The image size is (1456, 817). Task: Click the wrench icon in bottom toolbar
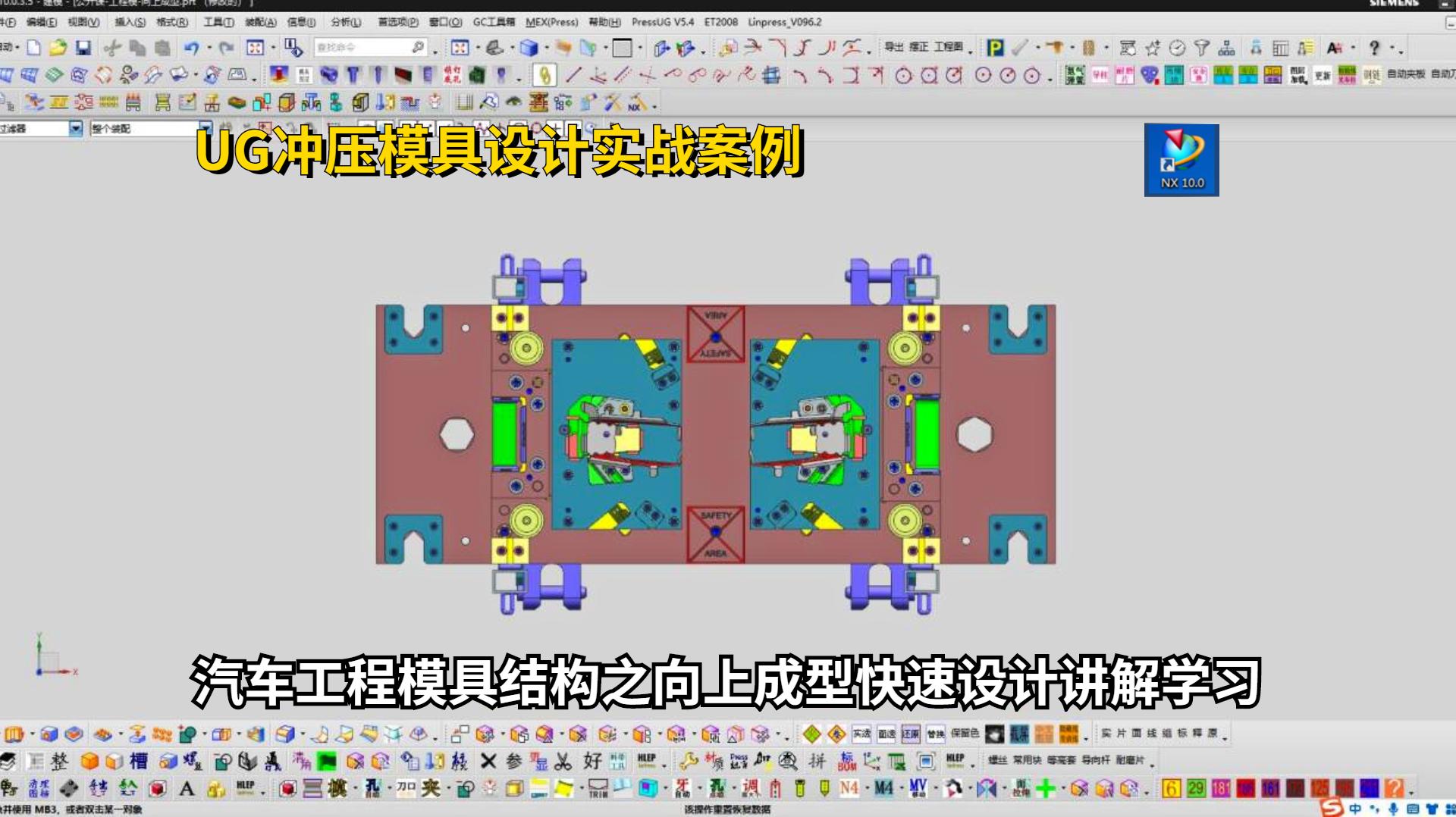coord(688,761)
